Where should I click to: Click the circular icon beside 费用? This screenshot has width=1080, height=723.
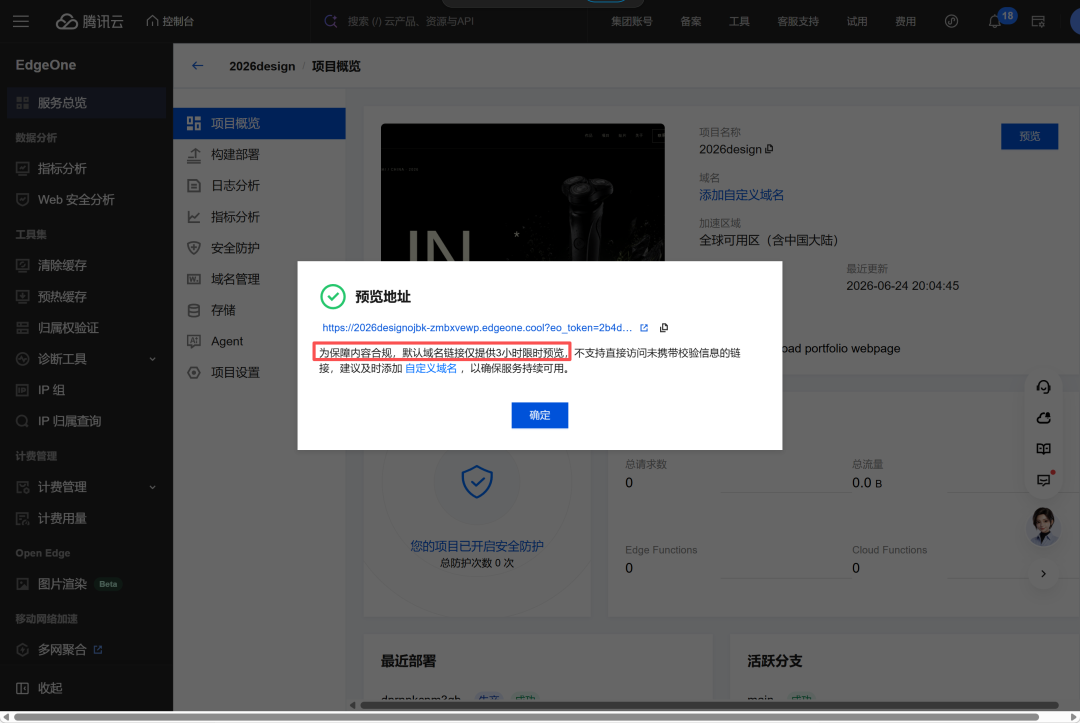click(951, 21)
